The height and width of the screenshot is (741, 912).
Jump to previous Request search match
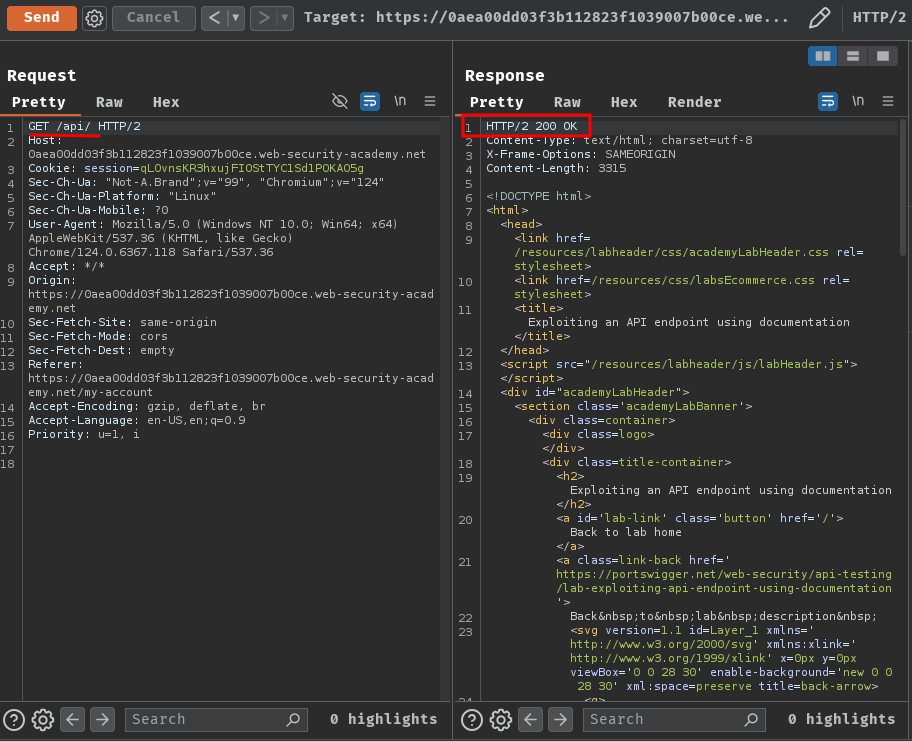coord(72,719)
